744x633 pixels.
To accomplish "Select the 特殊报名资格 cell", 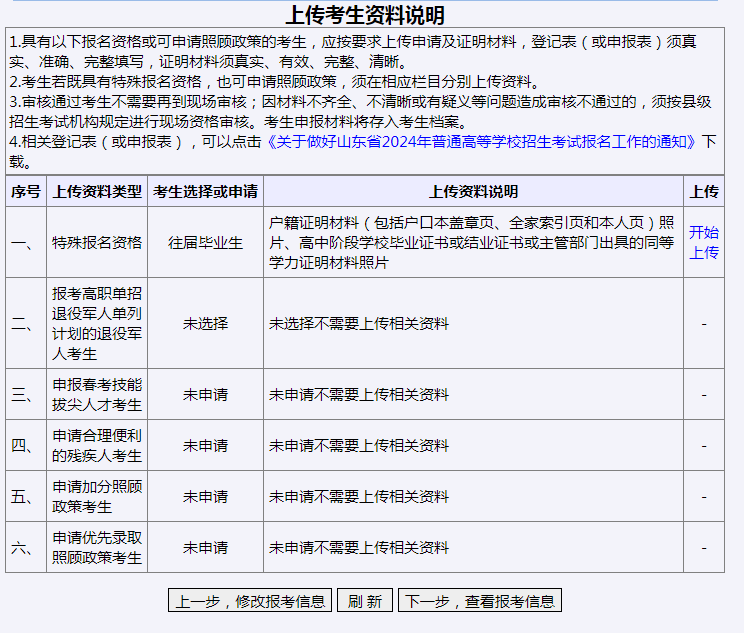I will coord(97,242).
